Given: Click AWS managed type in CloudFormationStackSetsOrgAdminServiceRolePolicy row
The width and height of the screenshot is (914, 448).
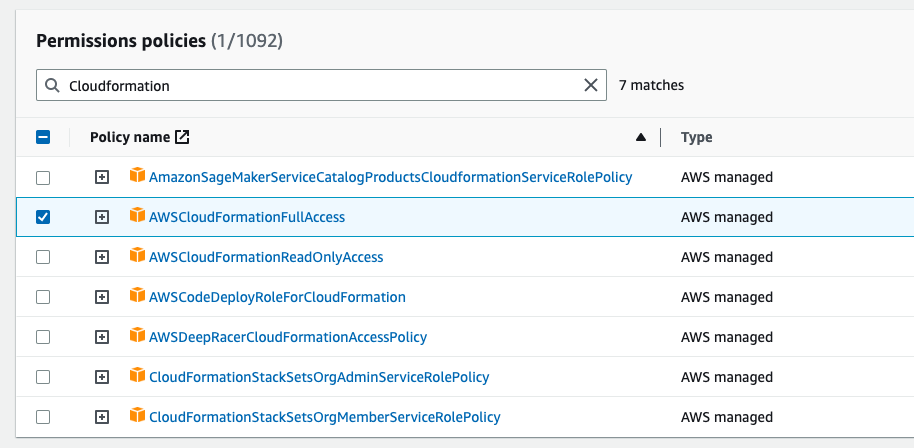Looking at the screenshot, I should 727,377.
